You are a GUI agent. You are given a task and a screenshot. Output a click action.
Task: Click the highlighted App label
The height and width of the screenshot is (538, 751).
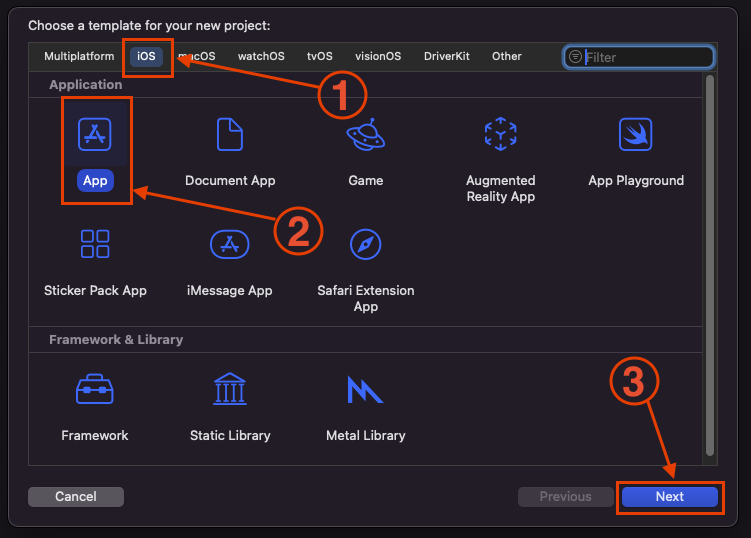[95, 181]
